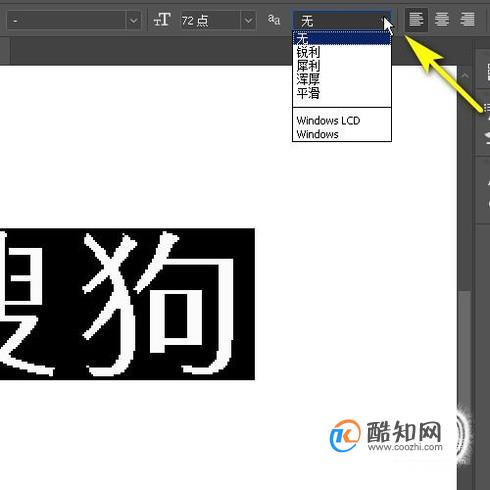Click the 狗 character on canvas
Screen dimensions: 490x490
[158, 303]
